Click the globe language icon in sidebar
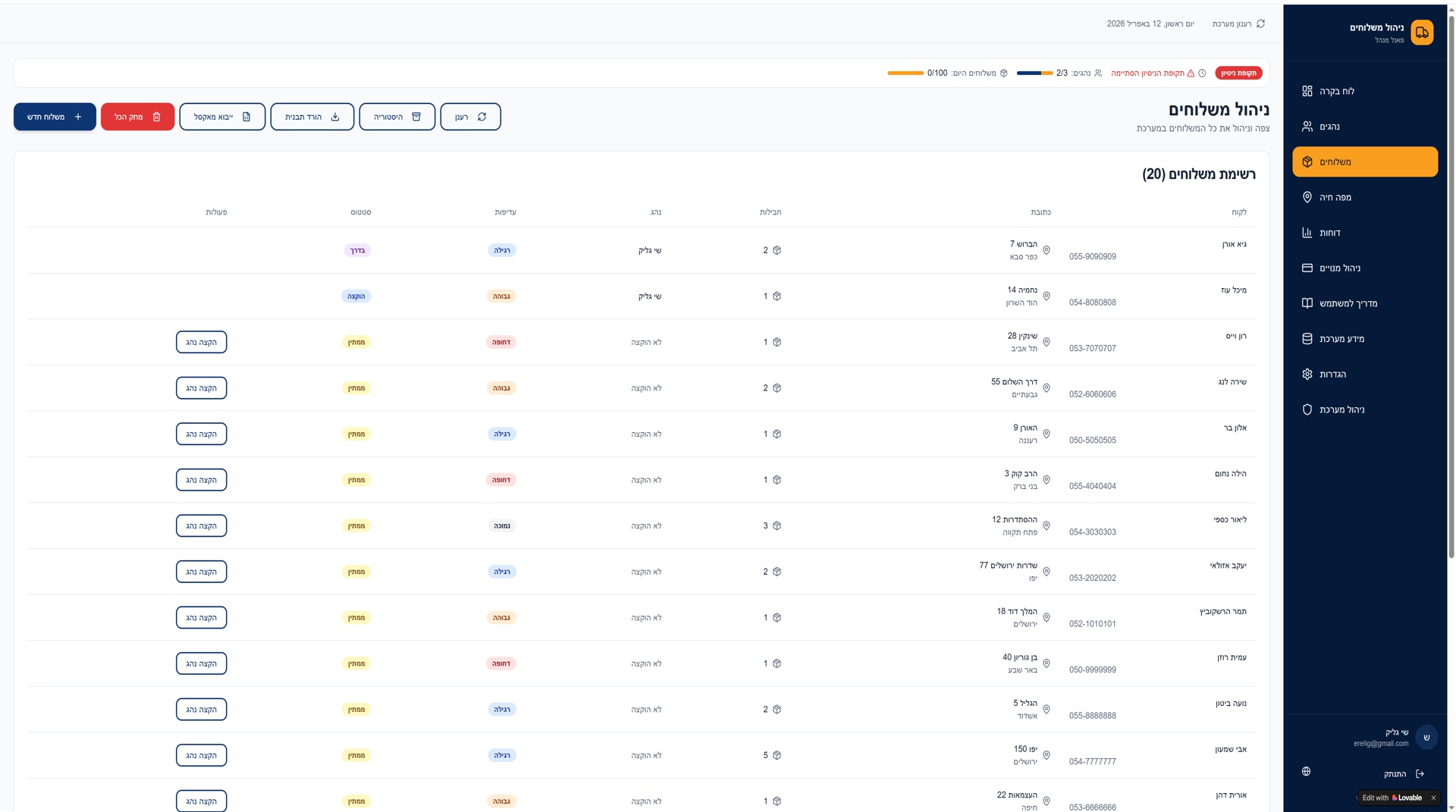1456x812 pixels. pyautogui.click(x=1306, y=772)
